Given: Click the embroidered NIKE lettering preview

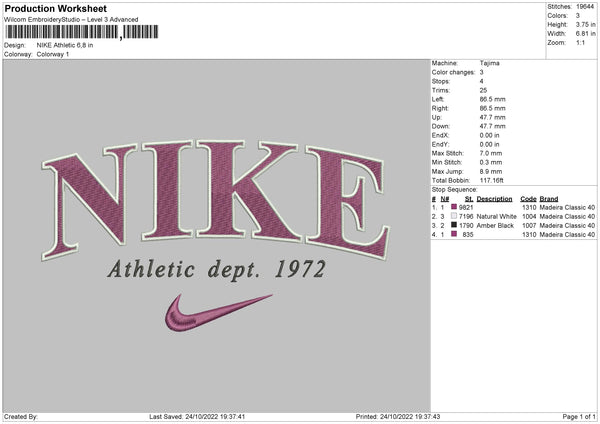Looking at the screenshot, I should 215,199.
